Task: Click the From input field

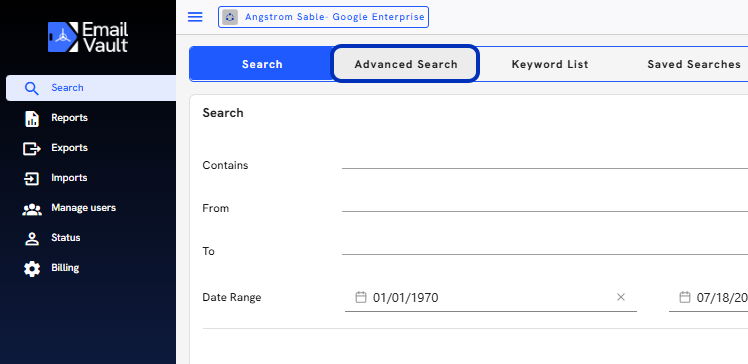Action: (545, 204)
